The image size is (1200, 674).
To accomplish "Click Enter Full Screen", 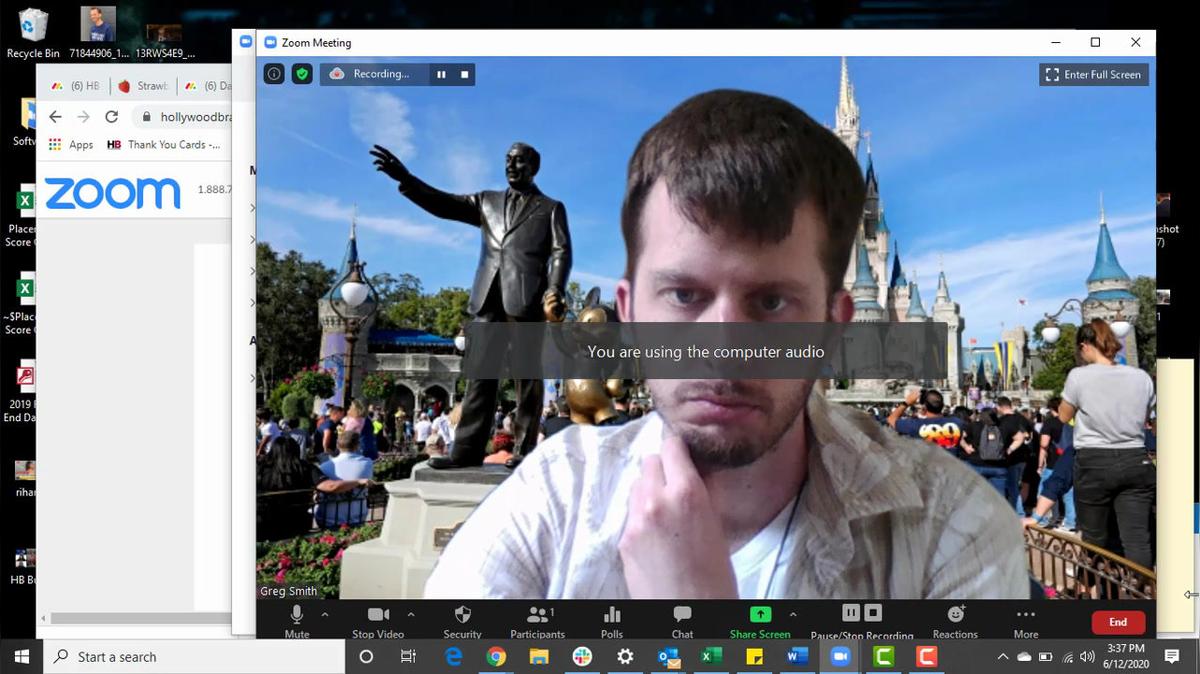I will click(1093, 75).
